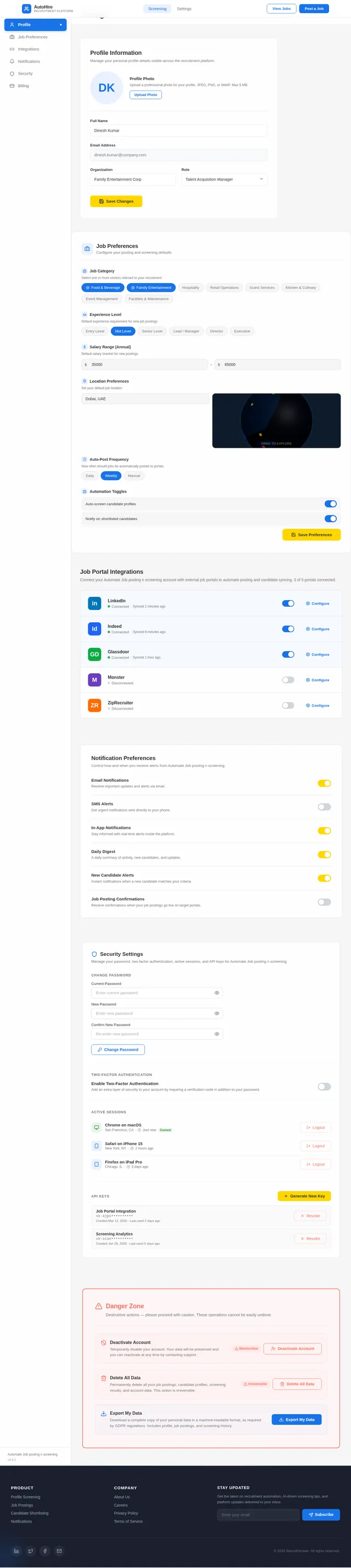
Task: Log out the Safari on iPhone session
Action: click(316, 1146)
